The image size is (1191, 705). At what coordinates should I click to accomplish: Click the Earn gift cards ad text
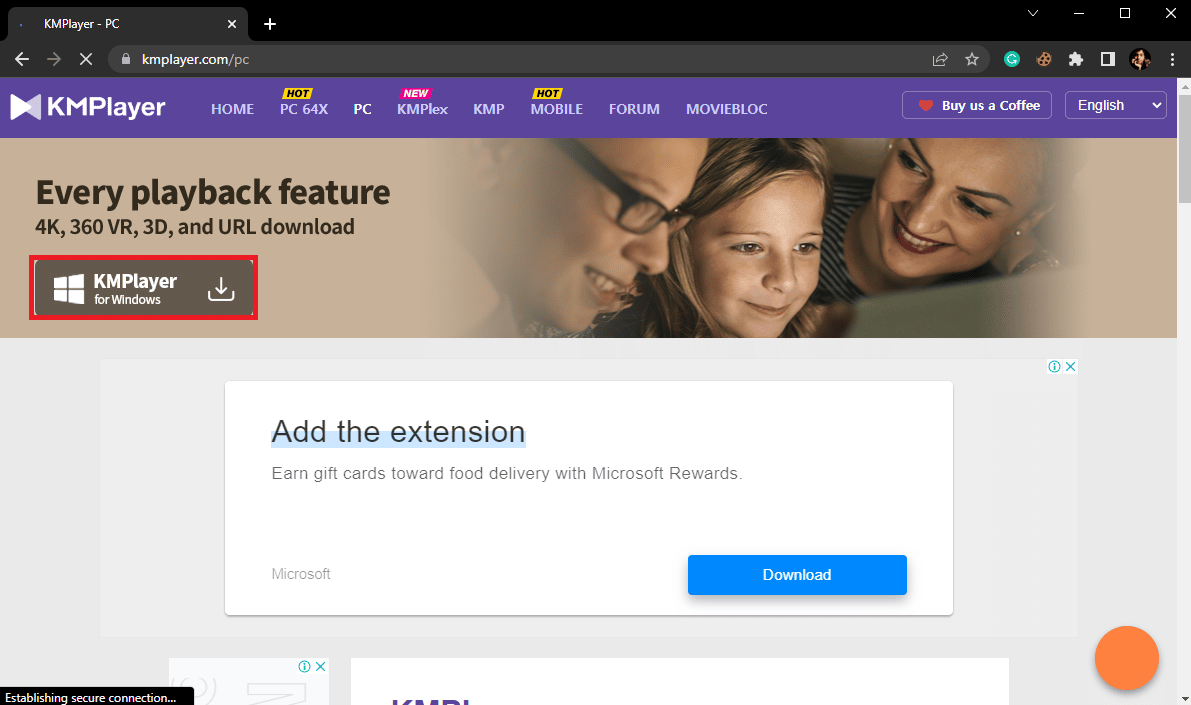click(507, 473)
